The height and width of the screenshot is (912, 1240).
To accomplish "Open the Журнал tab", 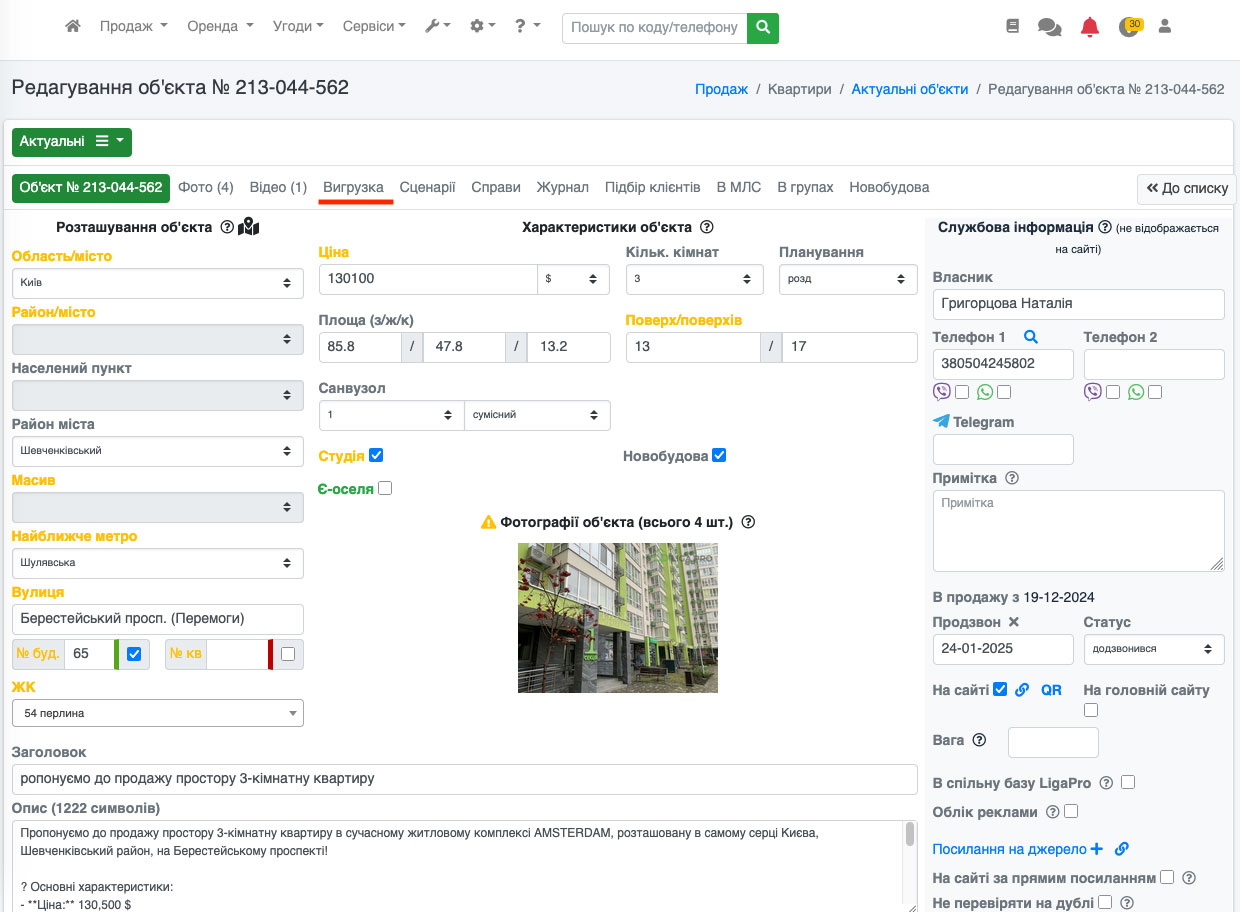I will click(x=562, y=187).
